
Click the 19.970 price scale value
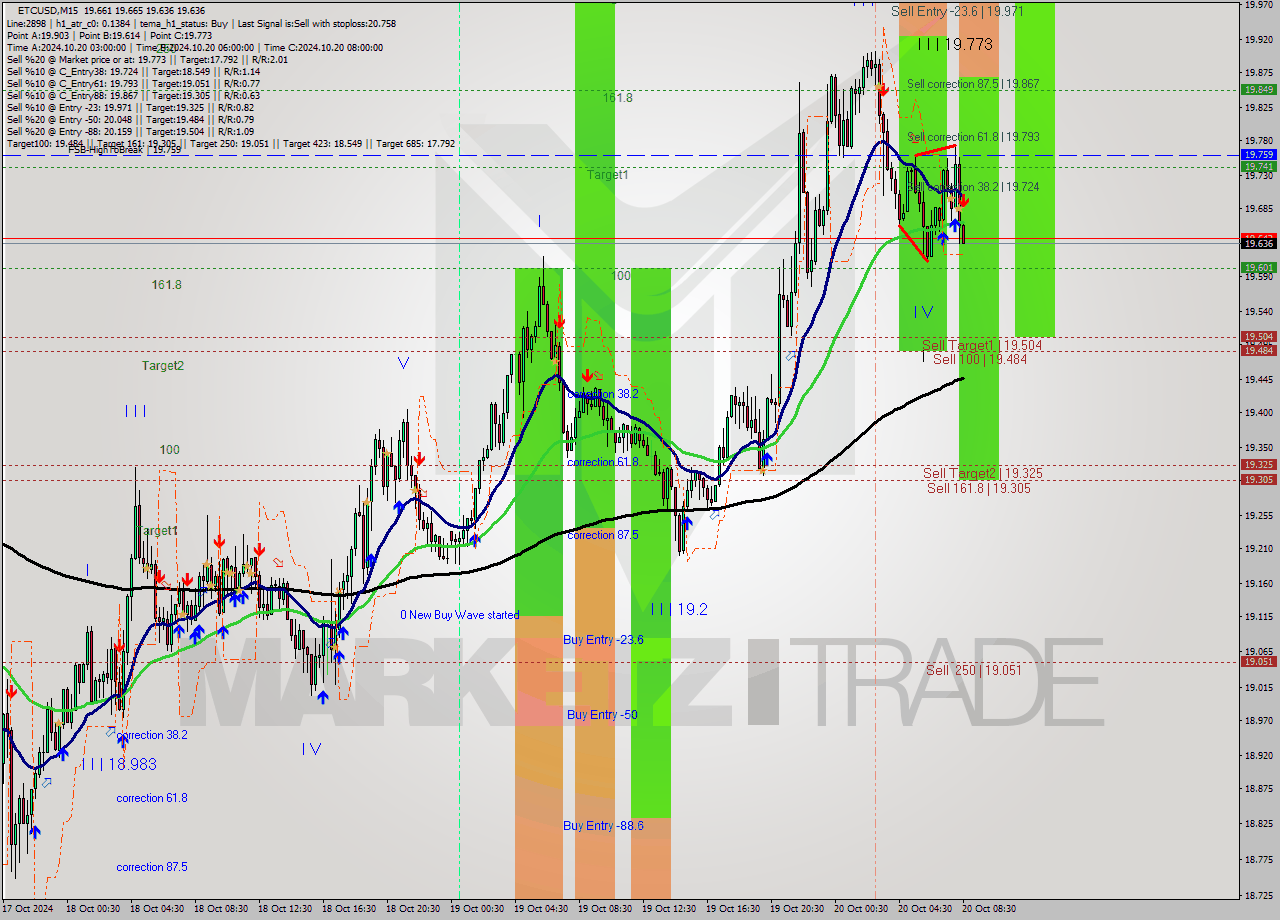pyautogui.click(x=1258, y=5)
